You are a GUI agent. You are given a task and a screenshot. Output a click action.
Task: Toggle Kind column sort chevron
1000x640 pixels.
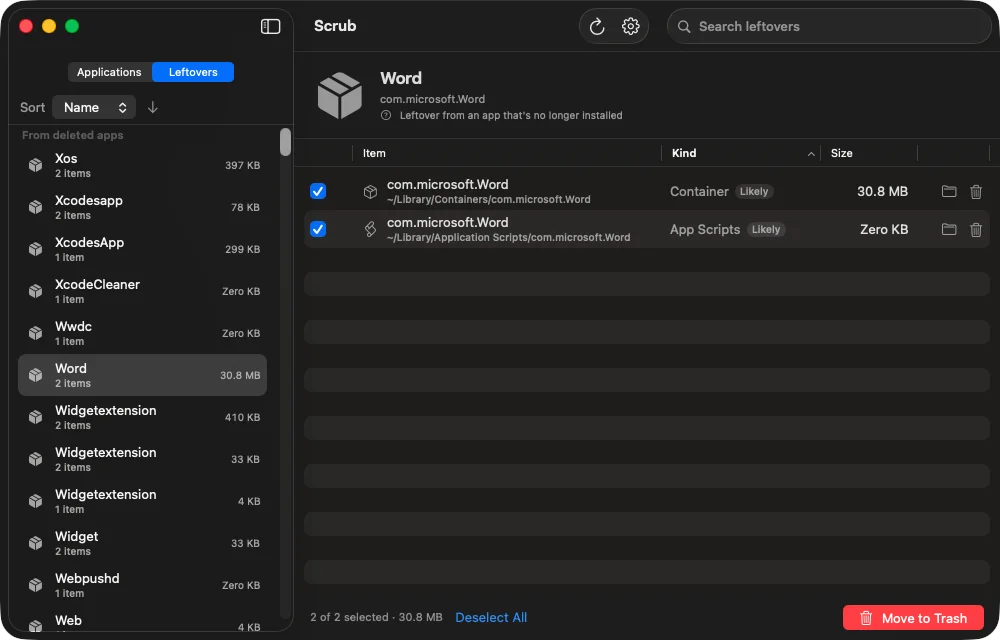point(811,154)
